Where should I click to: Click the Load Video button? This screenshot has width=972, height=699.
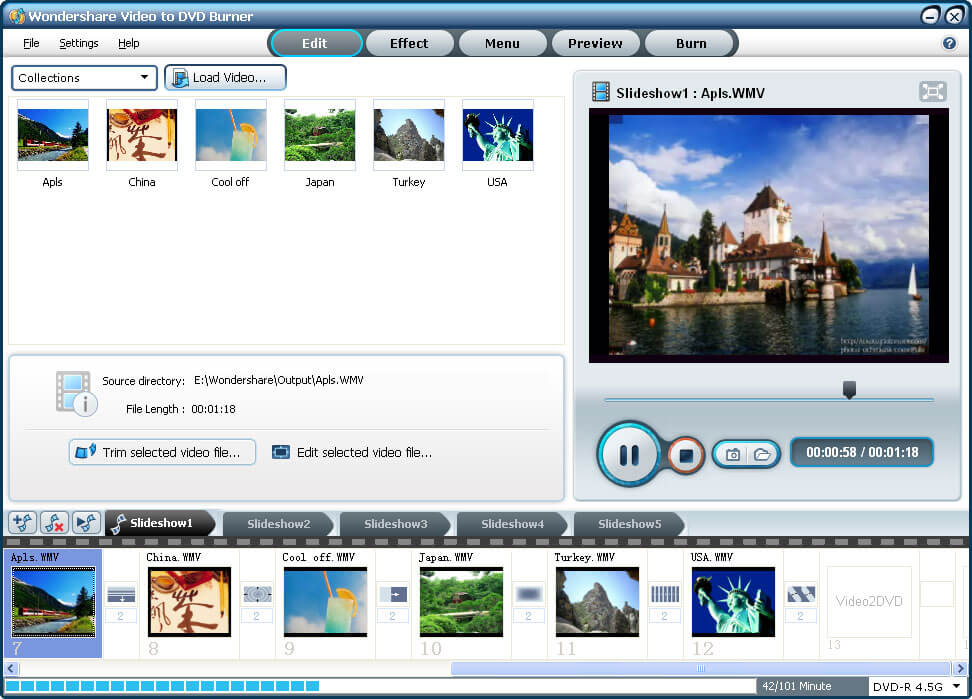(226, 78)
